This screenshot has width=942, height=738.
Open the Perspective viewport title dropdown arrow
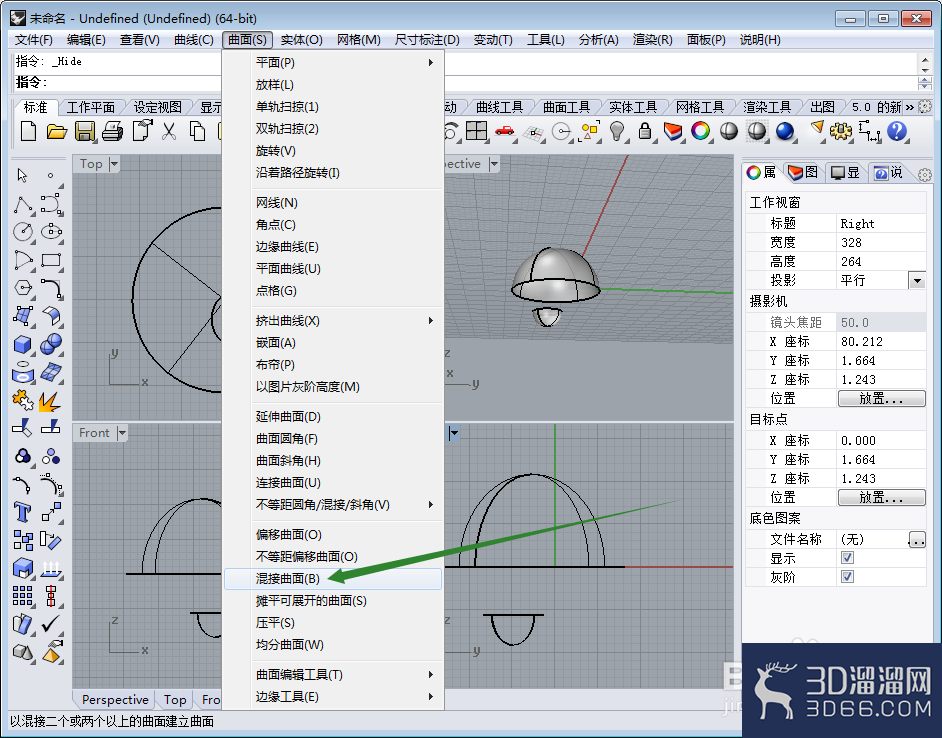point(494,164)
